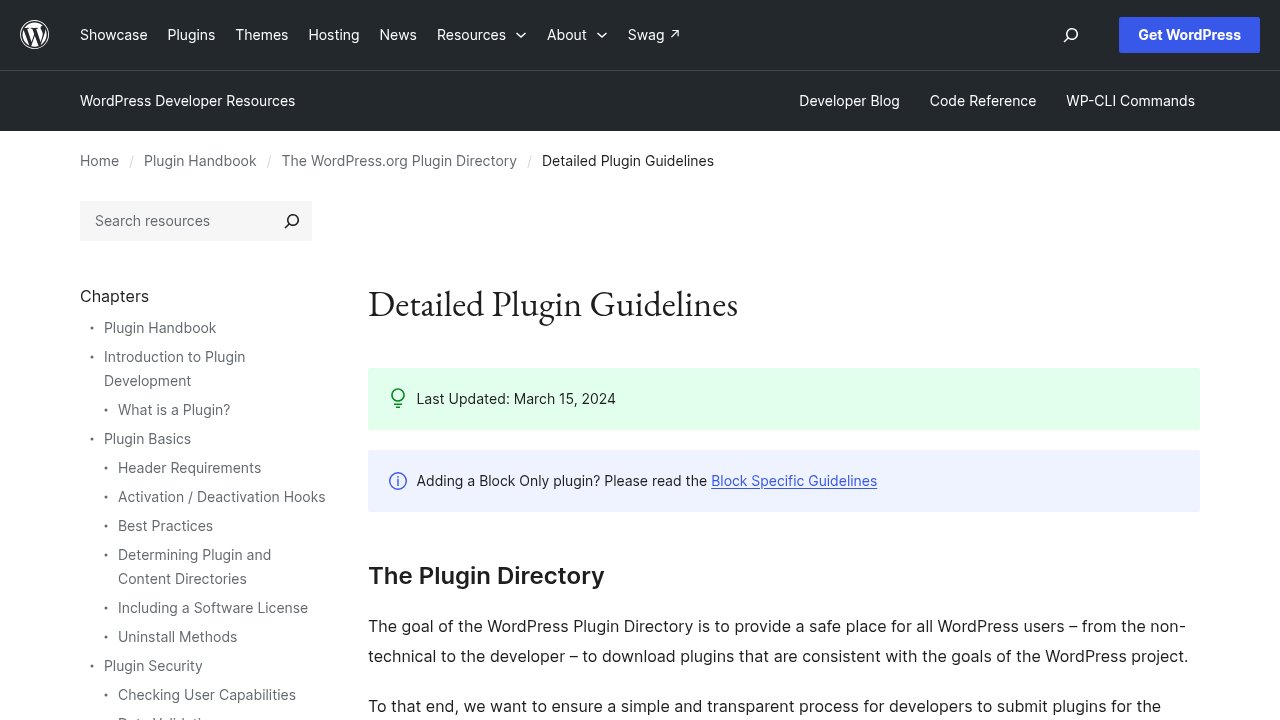The image size is (1280, 720).
Task: Open Activation / Deactivation Hooks chapter
Action: (x=221, y=497)
